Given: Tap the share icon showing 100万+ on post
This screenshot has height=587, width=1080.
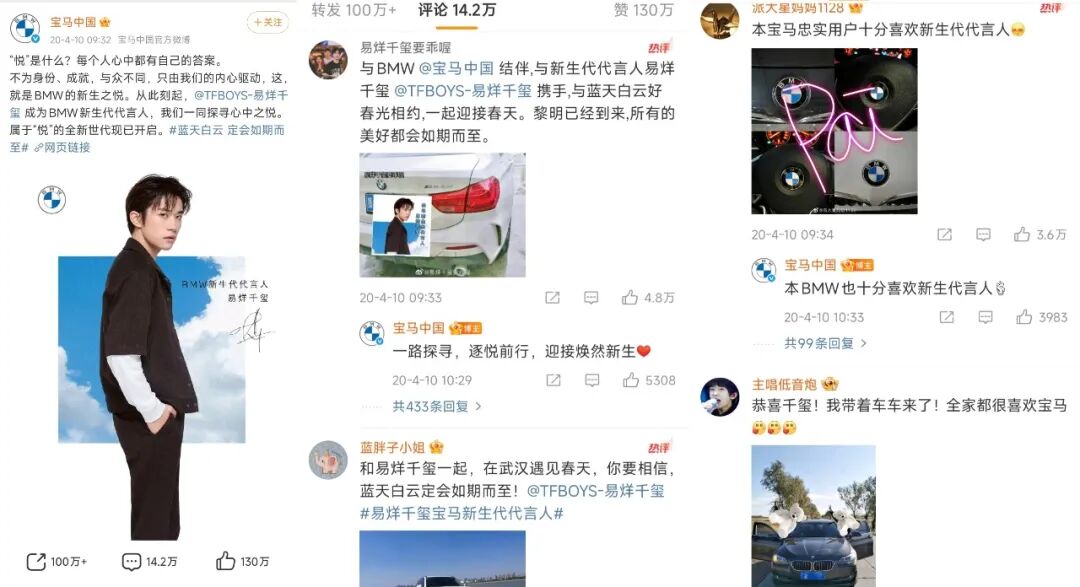Looking at the screenshot, I should 37,562.
